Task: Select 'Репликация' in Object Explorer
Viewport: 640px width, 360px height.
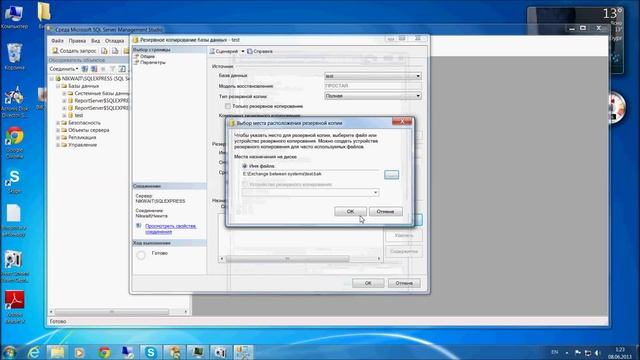Action: 82,138
